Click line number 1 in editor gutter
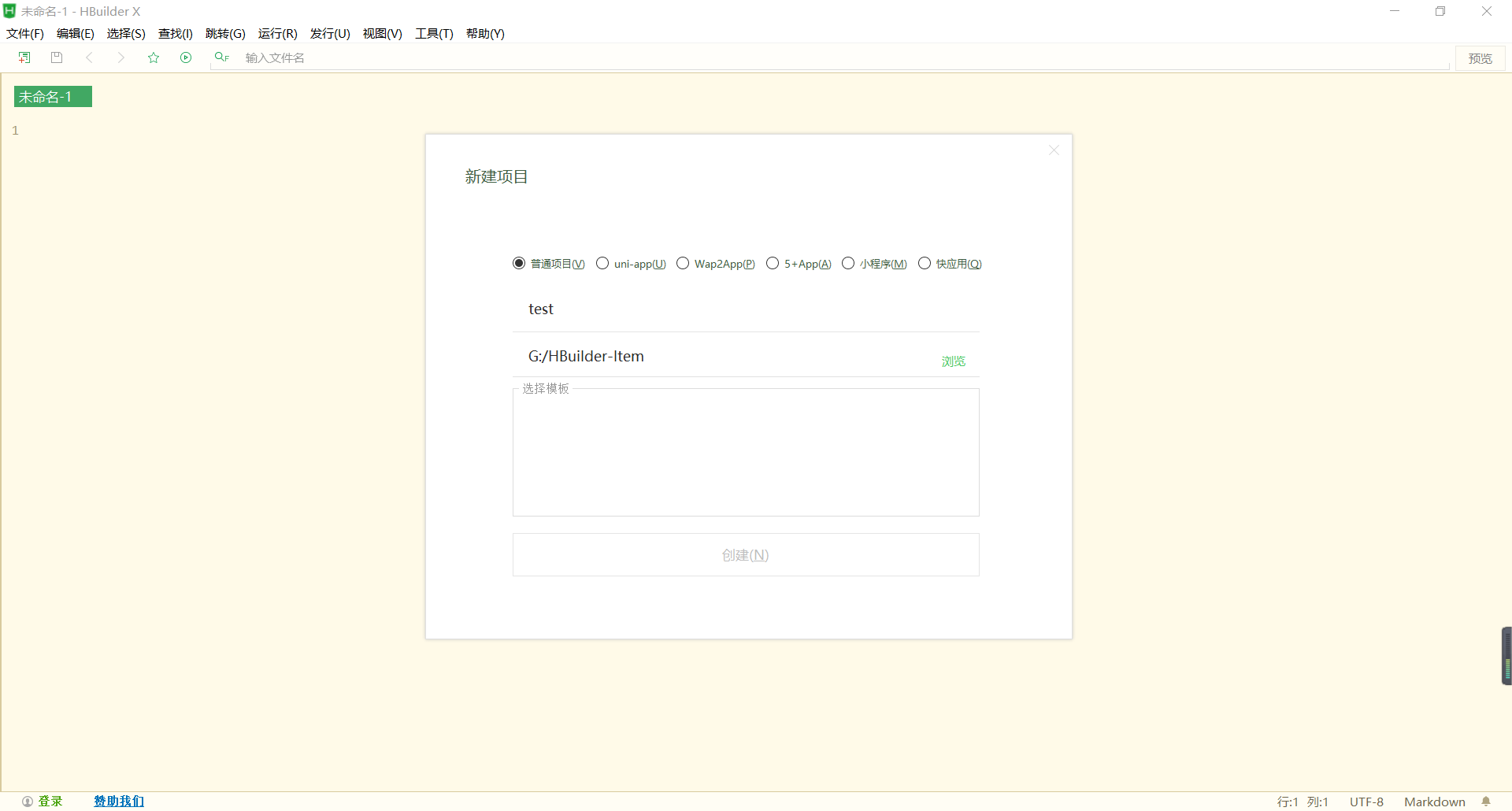The image size is (1512, 811). (15, 131)
